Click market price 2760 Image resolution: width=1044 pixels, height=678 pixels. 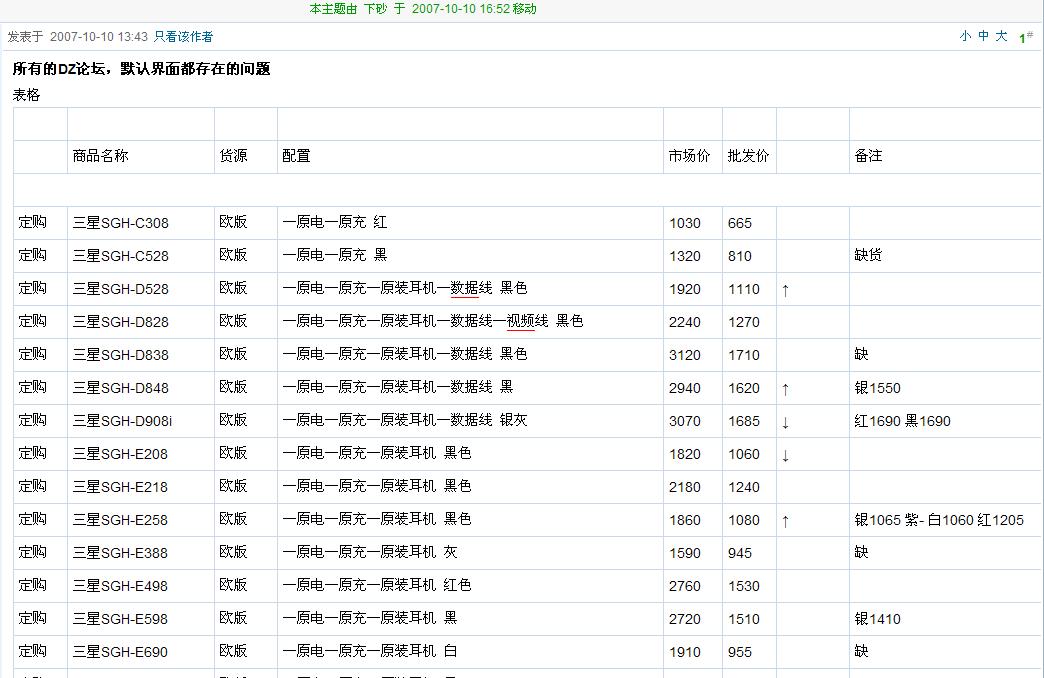coord(684,586)
